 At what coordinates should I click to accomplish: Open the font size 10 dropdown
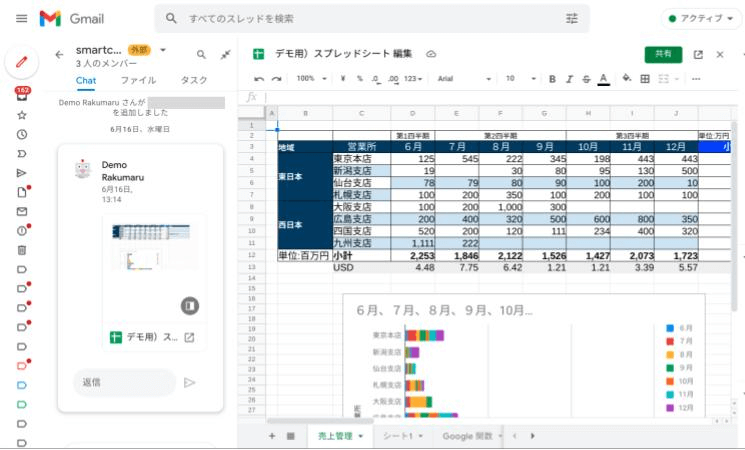(521, 79)
